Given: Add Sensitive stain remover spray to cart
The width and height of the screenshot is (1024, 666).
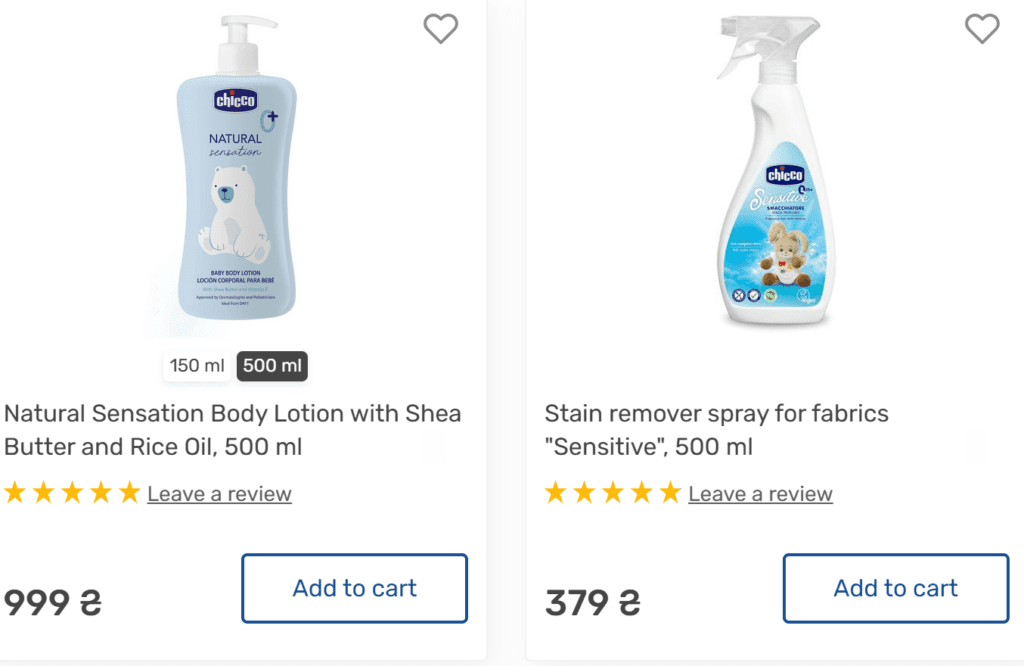Looking at the screenshot, I should (895, 588).
